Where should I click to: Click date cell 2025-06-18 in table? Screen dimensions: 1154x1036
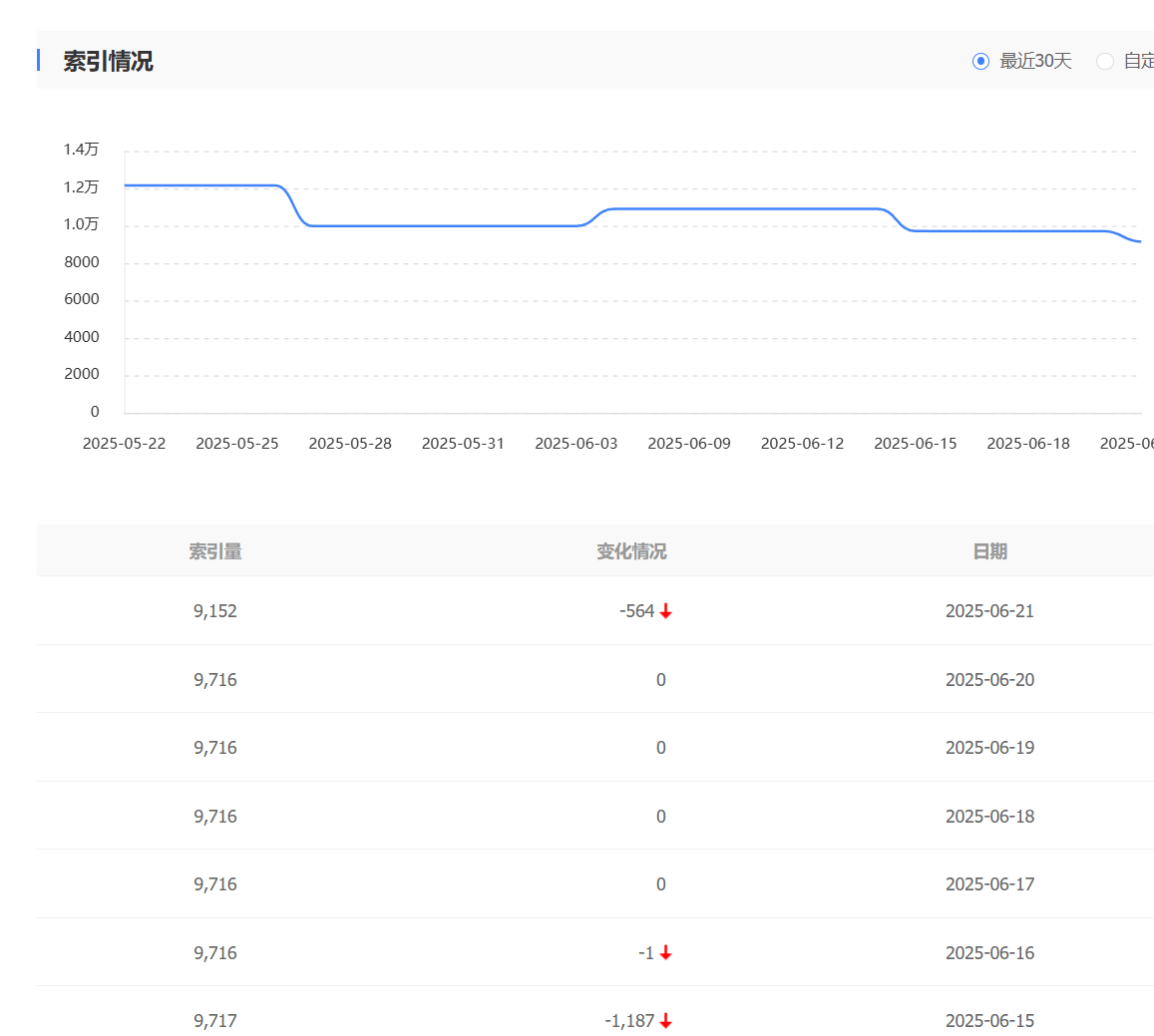[989, 817]
